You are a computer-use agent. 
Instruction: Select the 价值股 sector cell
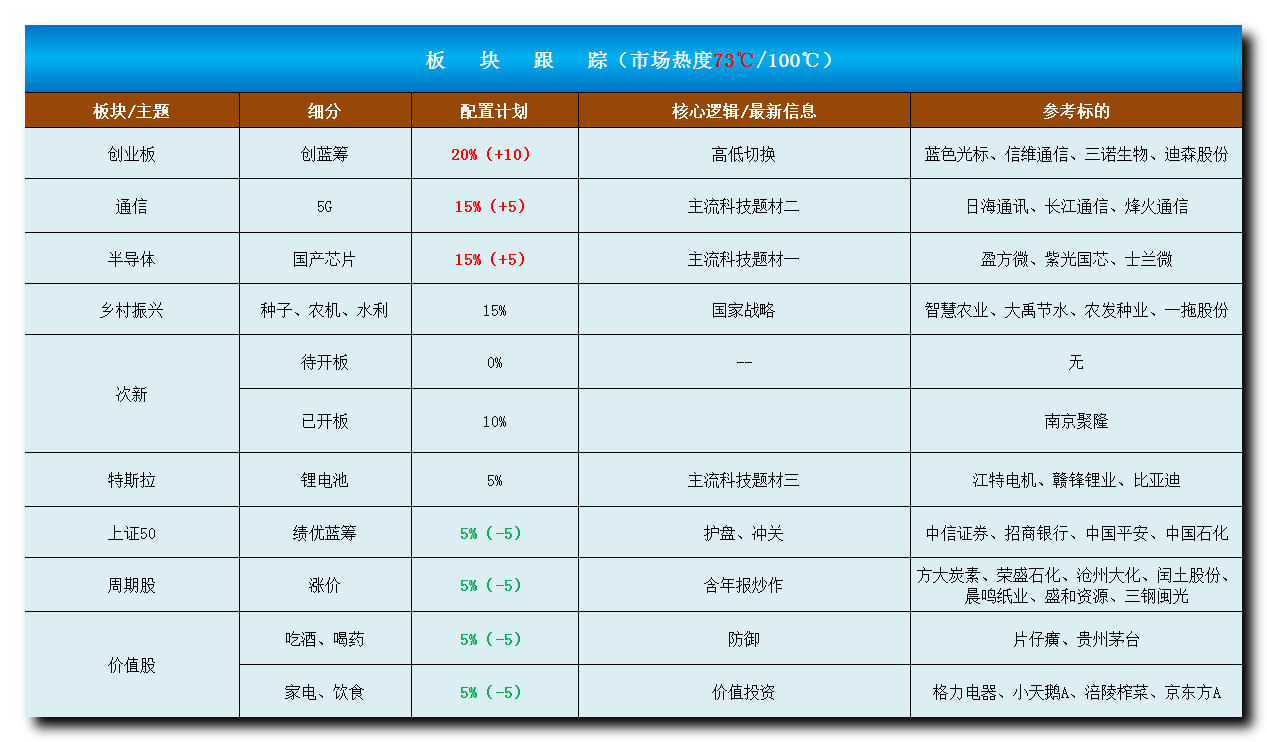(132, 665)
